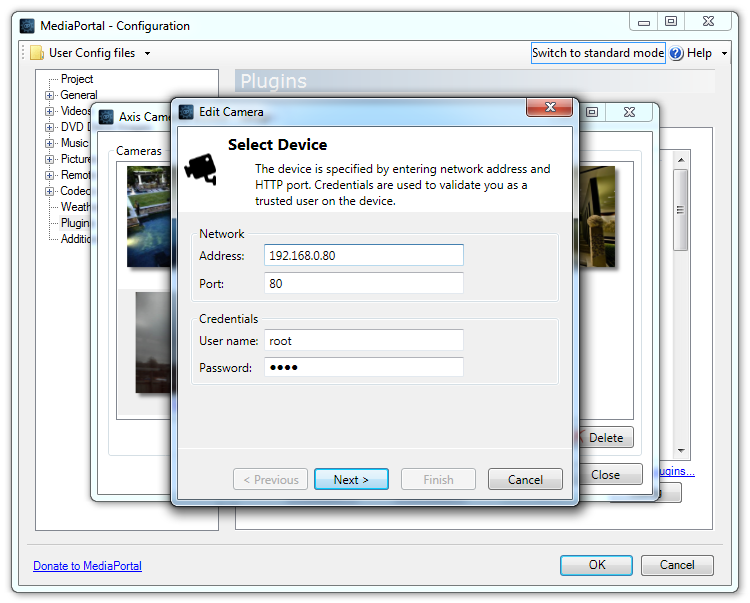Screen dimensions: 750x603
Task: Expand the Remote tree node
Action: [49, 175]
